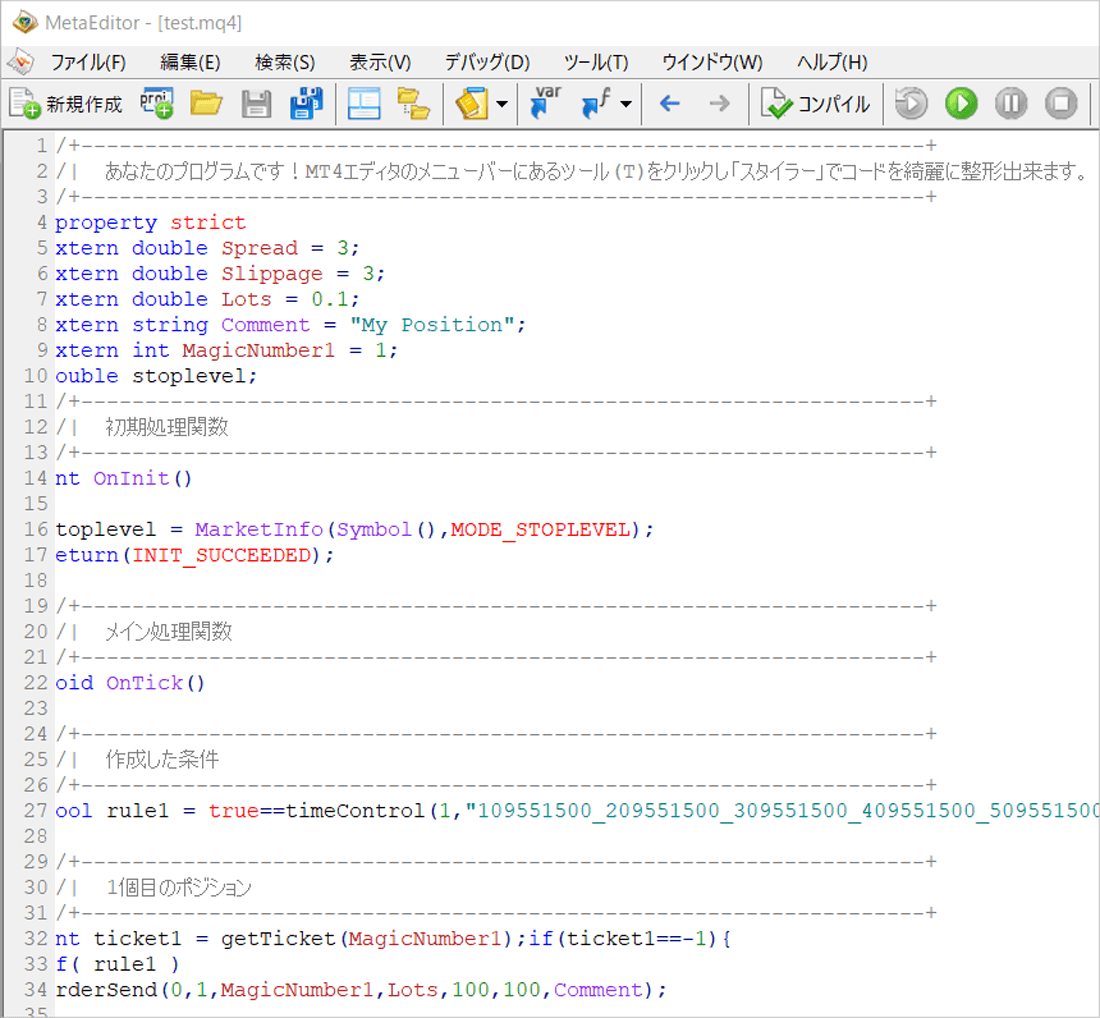The image size is (1100, 1018).
Task: Pause debugging with pause button
Action: point(1011,104)
